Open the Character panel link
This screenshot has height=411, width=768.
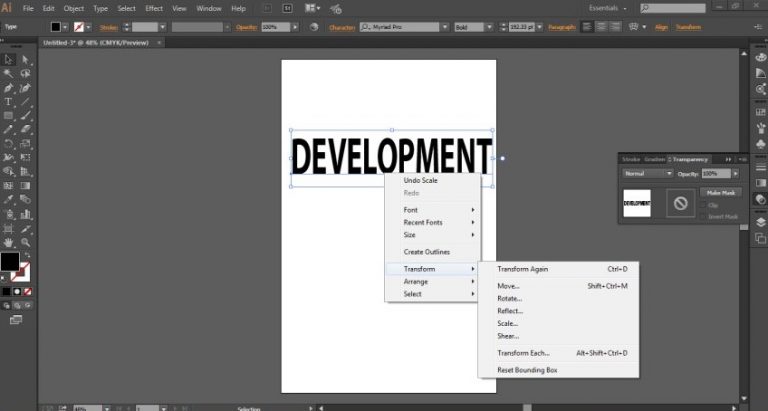[342, 27]
